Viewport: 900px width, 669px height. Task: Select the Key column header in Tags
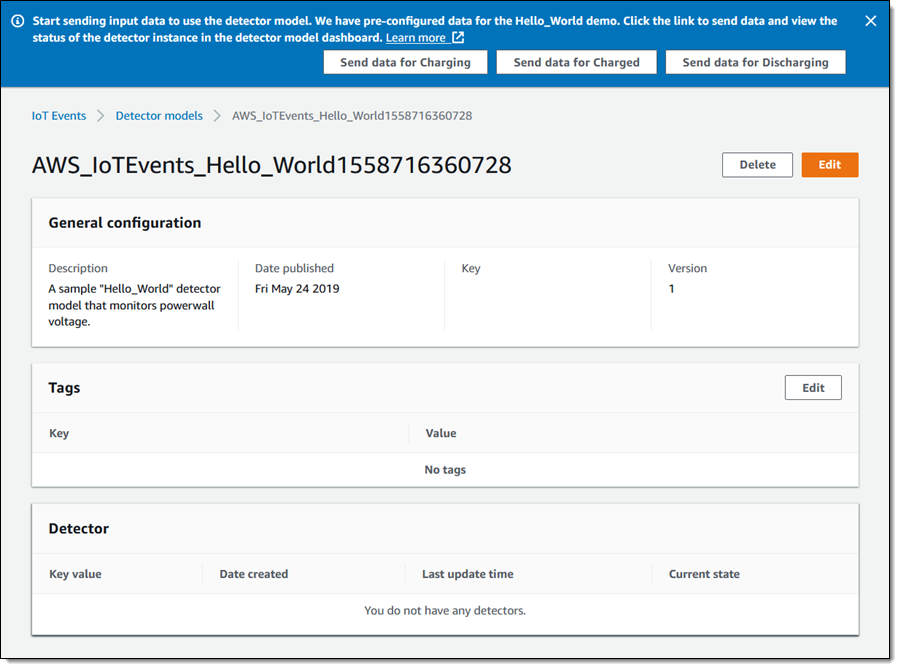(x=59, y=434)
